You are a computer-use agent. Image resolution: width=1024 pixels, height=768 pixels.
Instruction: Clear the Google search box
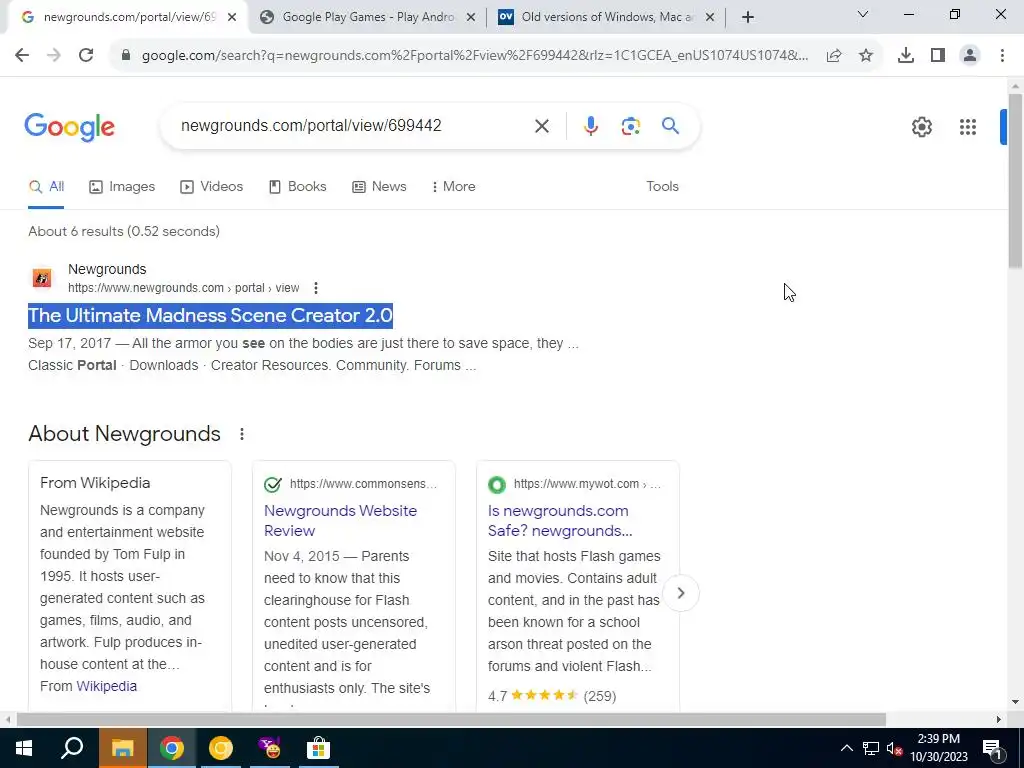point(542,126)
